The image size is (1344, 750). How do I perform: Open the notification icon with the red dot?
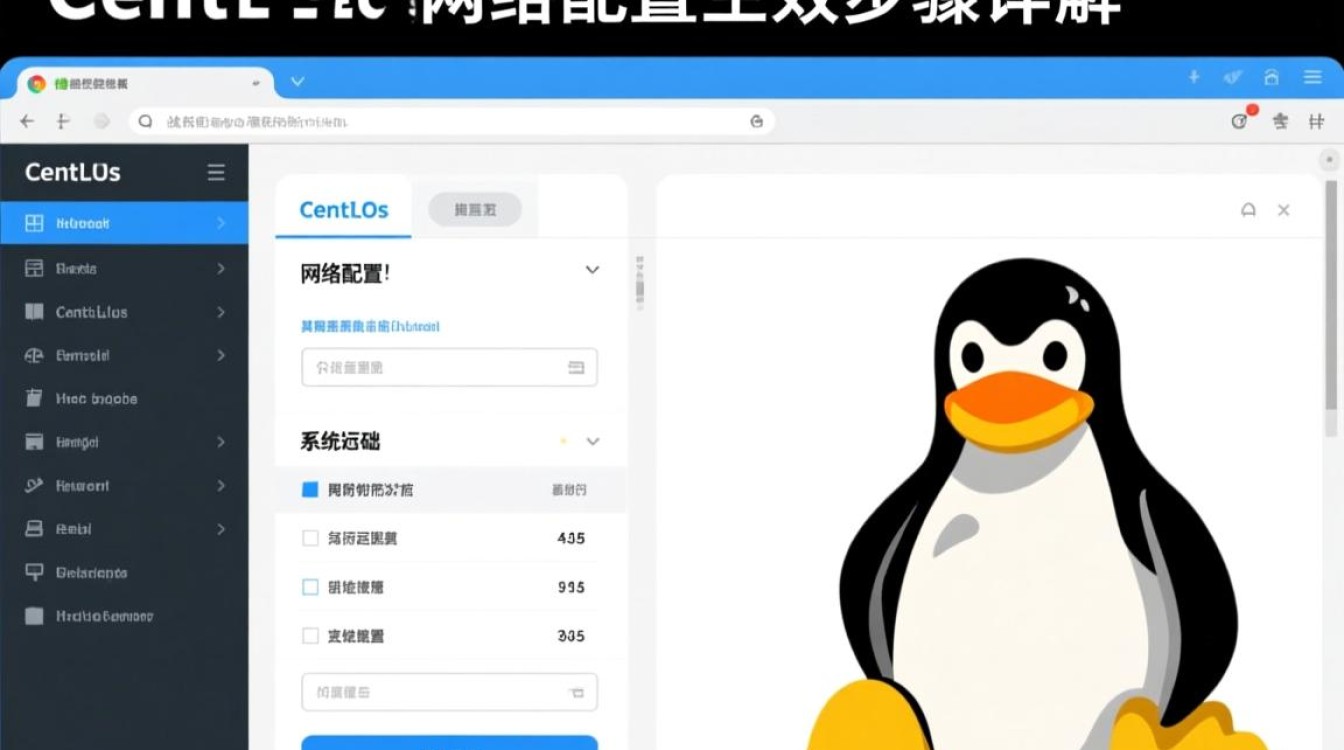tap(1241, 120)
